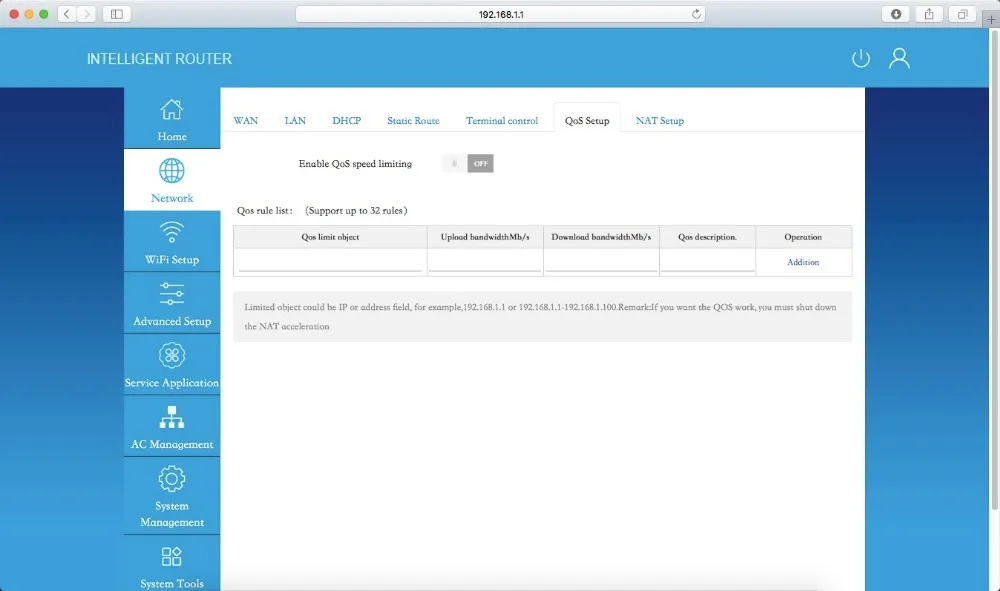Toggle Enable QoS speed limiting switch
Viewport: 1000px width, 591px height.
coord(467,164)
